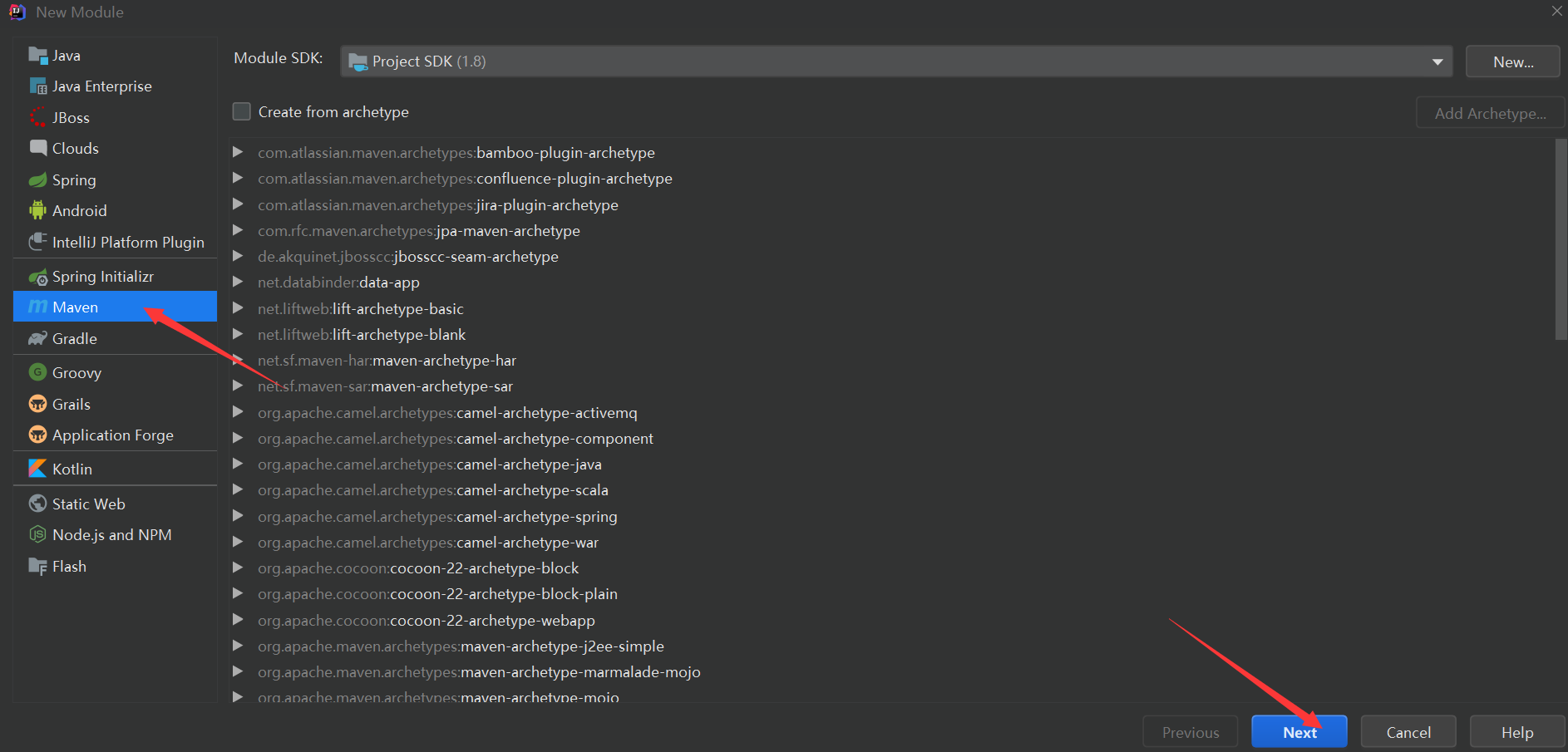The height and width of the screenshot is (752, 1568).
Task: Click the Kotlin logo icon
Action: click(x=37, y=469)
